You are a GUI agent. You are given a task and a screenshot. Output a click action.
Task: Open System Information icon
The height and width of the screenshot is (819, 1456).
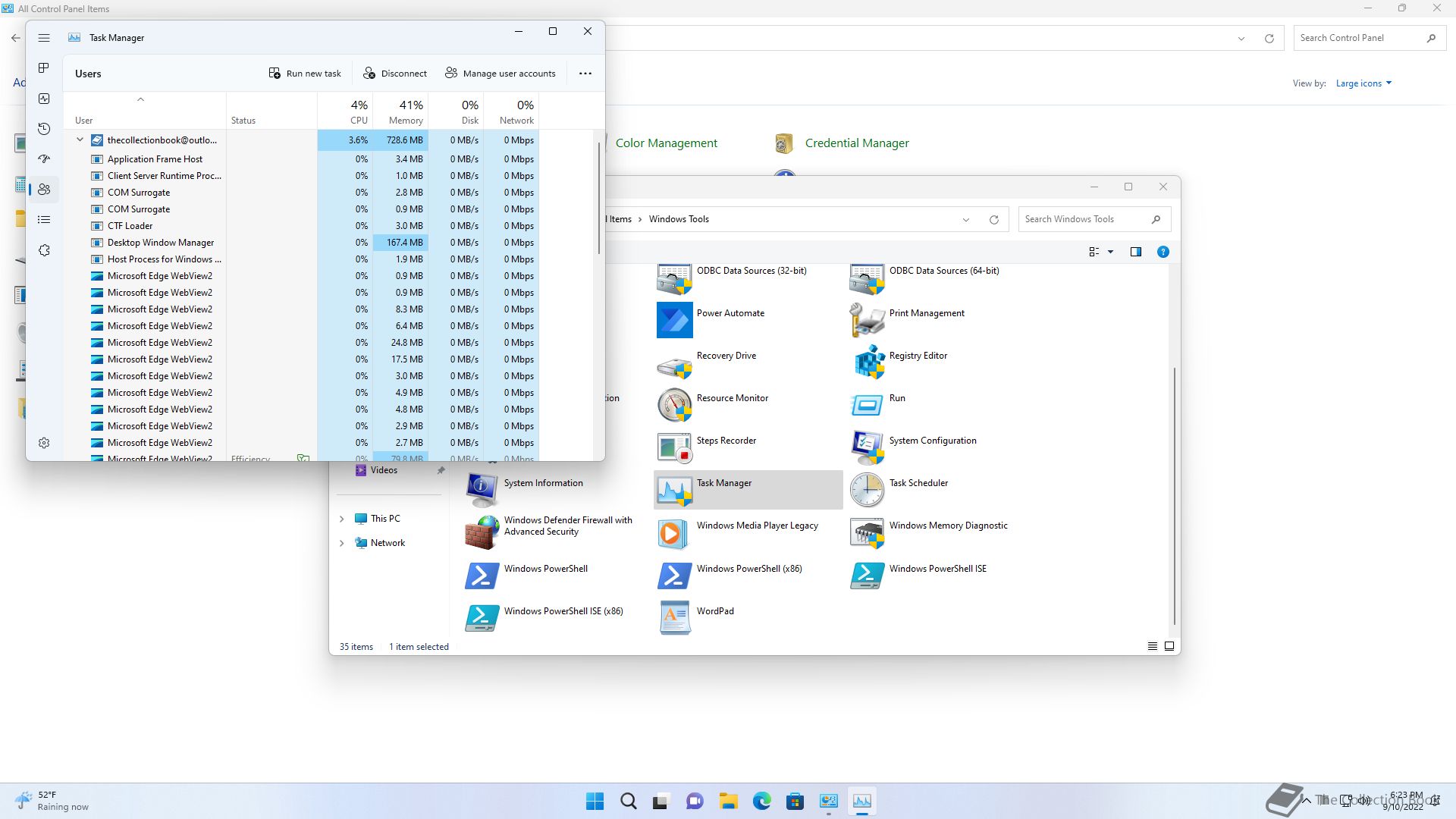point(482,491)
